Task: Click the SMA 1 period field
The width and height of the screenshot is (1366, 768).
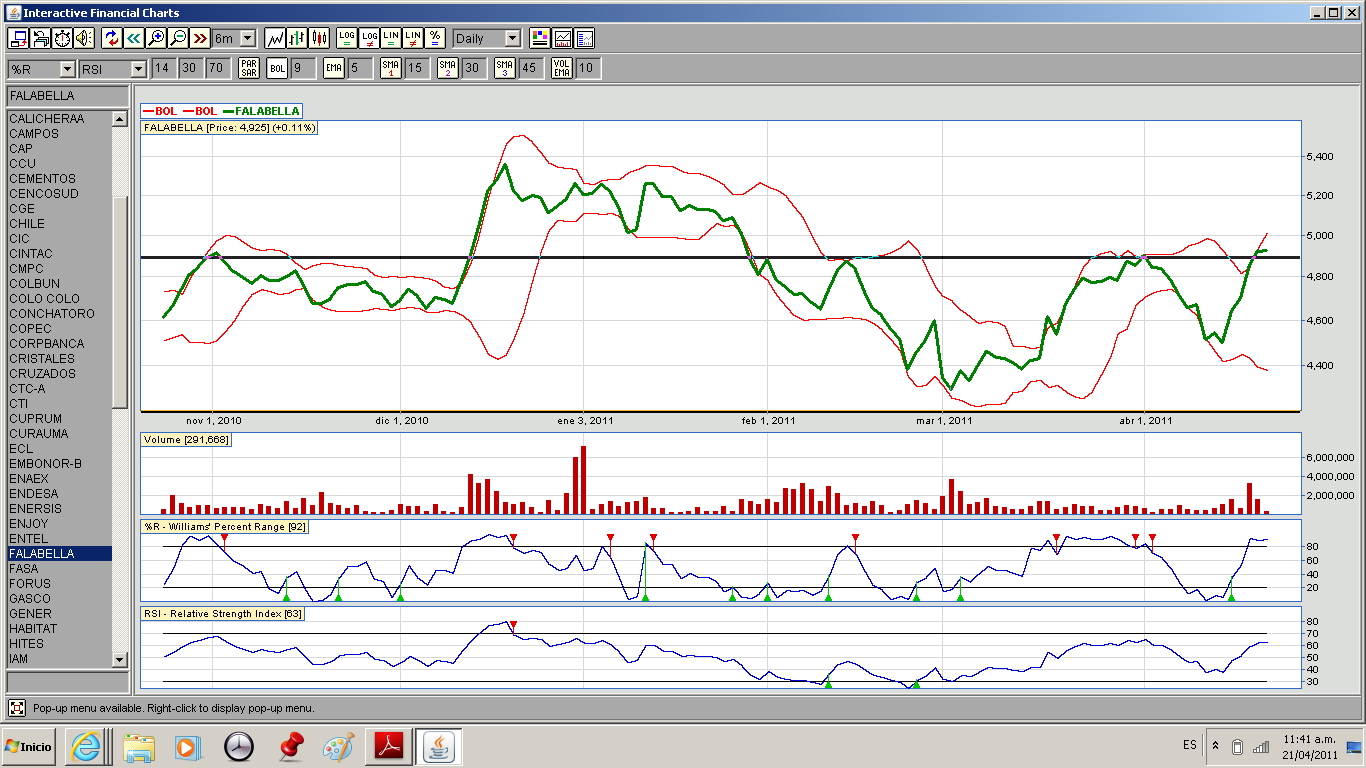Action: coord(415,68)
